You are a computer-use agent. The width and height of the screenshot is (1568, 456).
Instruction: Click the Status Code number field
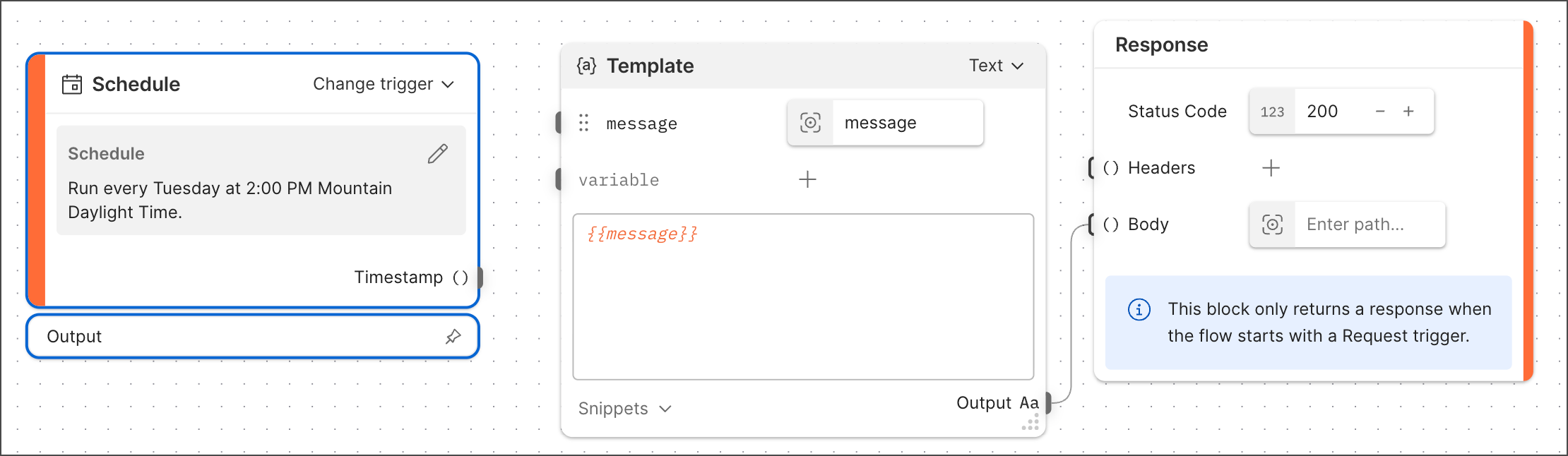point(1331,112)
